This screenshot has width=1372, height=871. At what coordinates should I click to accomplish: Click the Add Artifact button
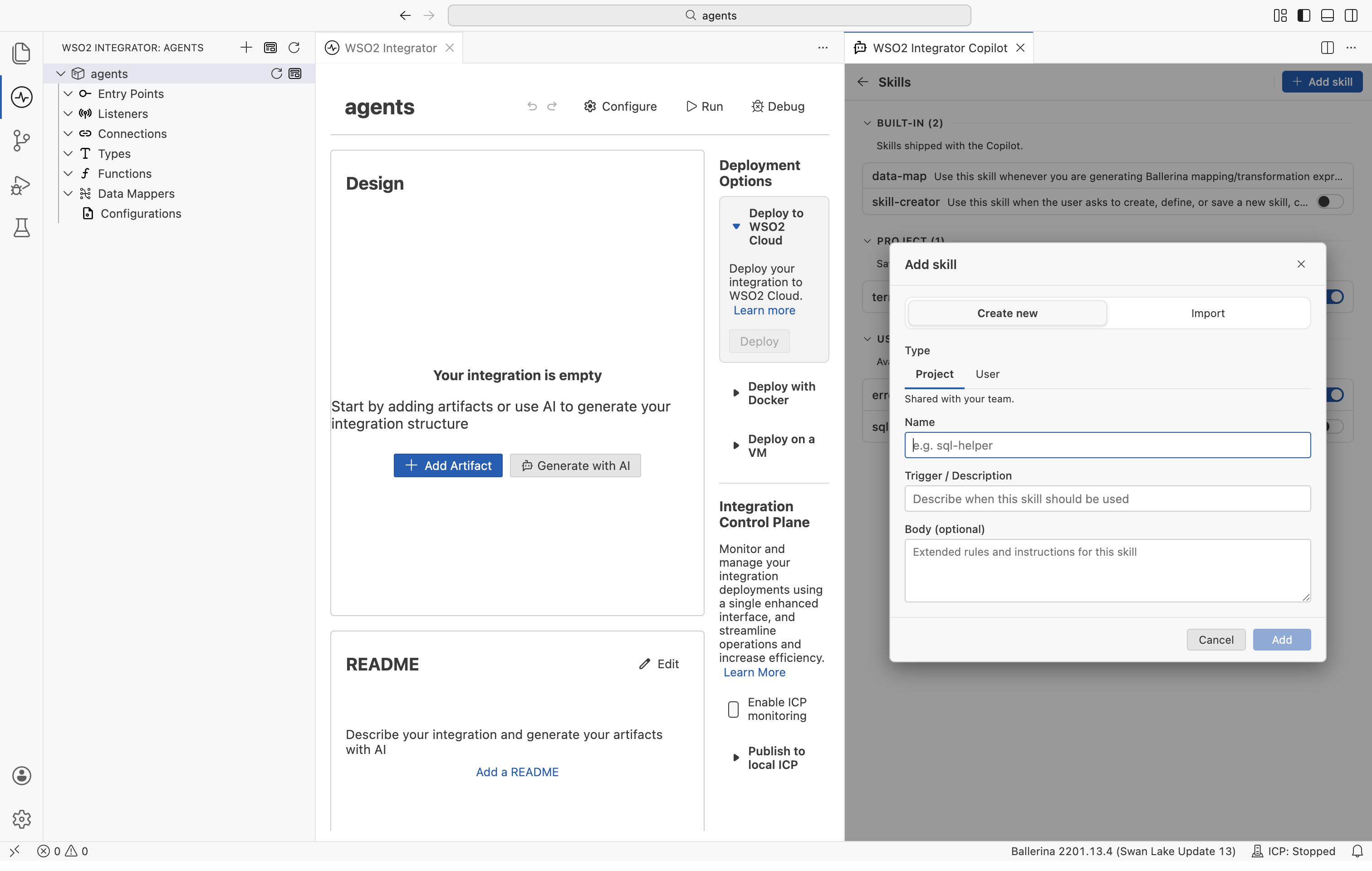[448, 465]
